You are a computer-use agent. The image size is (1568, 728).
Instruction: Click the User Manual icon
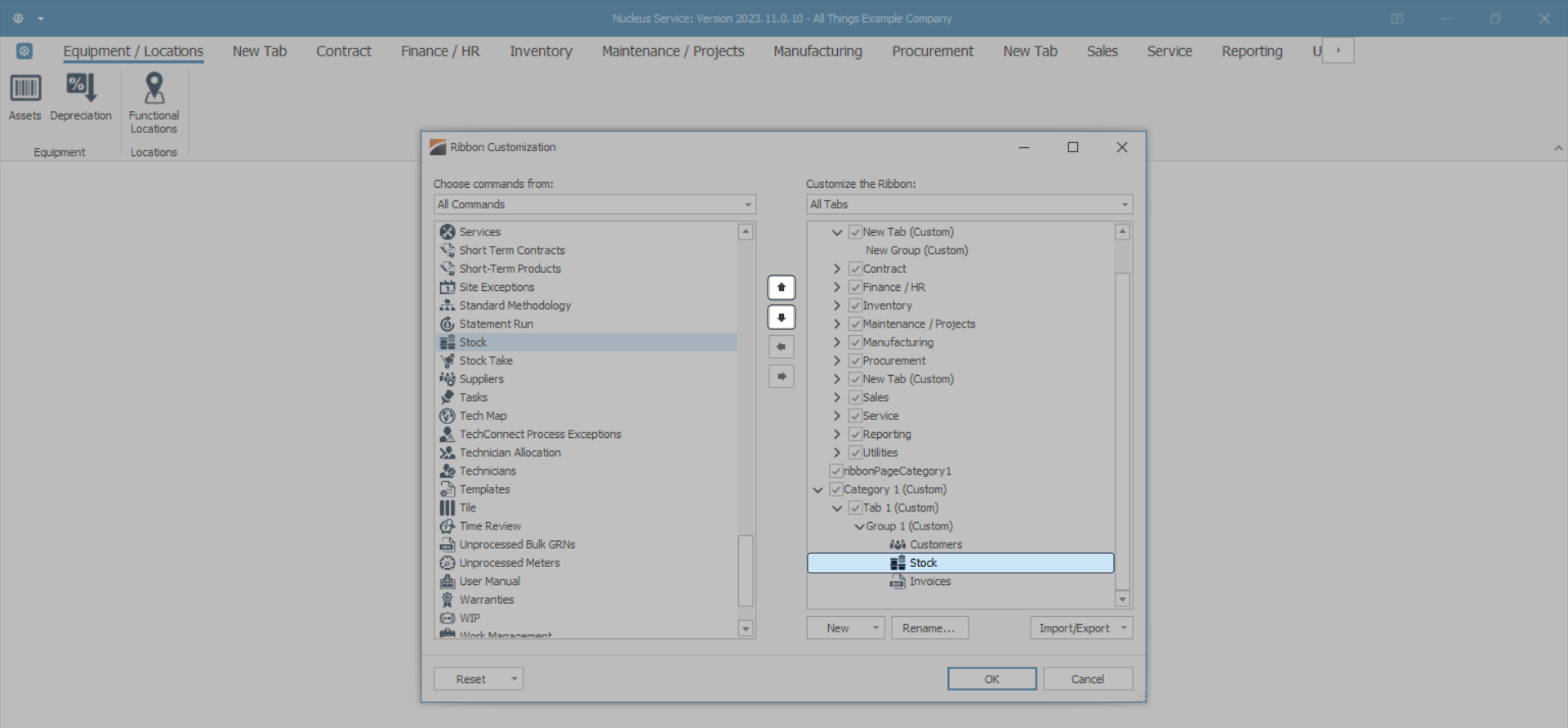(x=448, y=581)
